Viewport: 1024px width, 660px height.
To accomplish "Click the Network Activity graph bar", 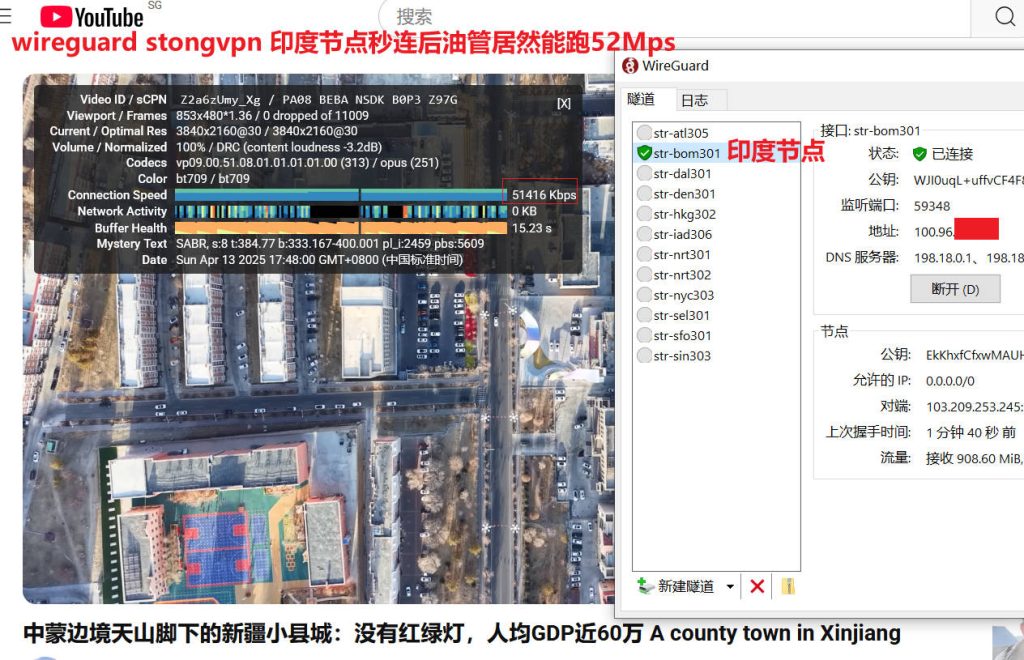I will (341, 212).
